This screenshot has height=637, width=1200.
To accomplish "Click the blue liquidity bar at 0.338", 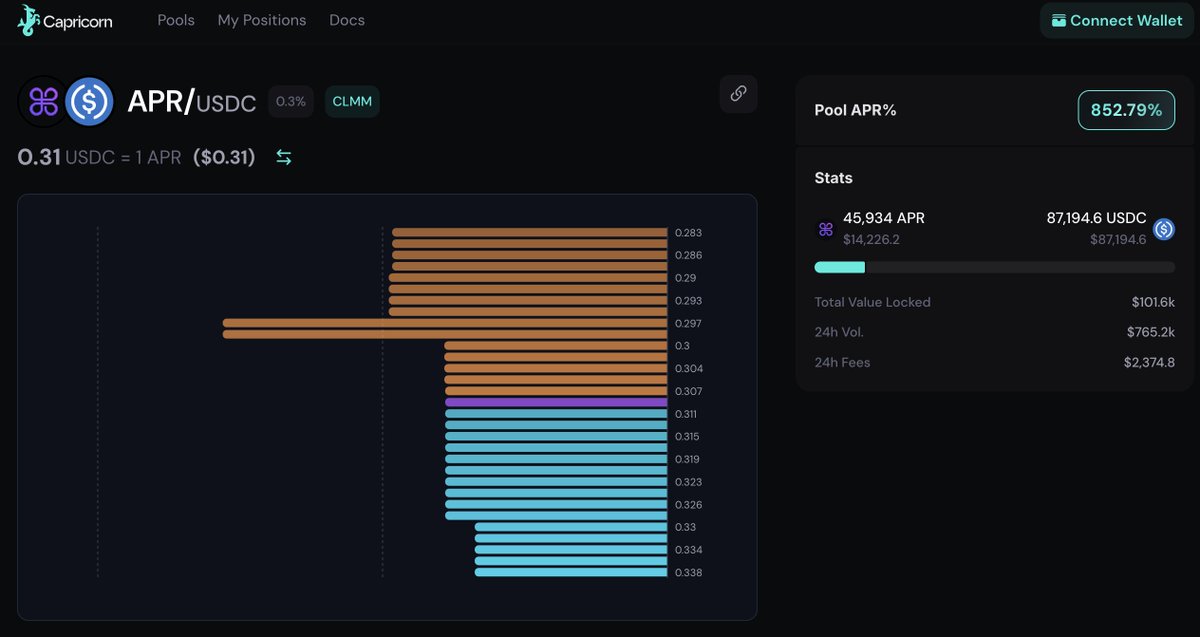I will pos(571,572).
